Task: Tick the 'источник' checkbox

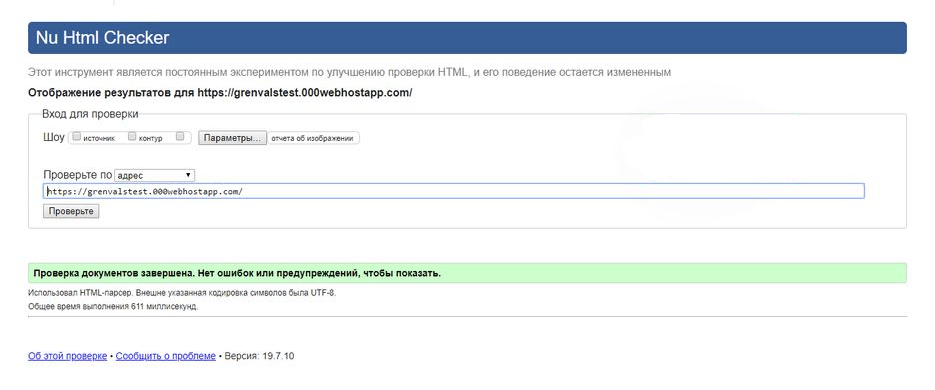Action: (x=76, y=137)
